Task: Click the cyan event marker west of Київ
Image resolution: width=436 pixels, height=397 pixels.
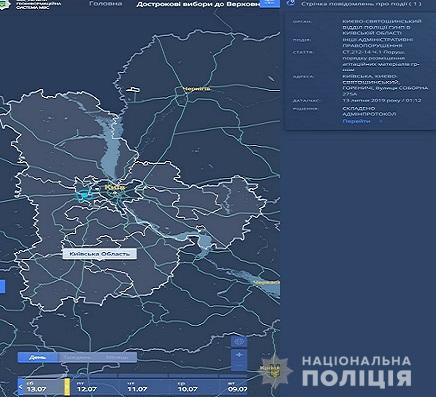Action: pos(84,195)
